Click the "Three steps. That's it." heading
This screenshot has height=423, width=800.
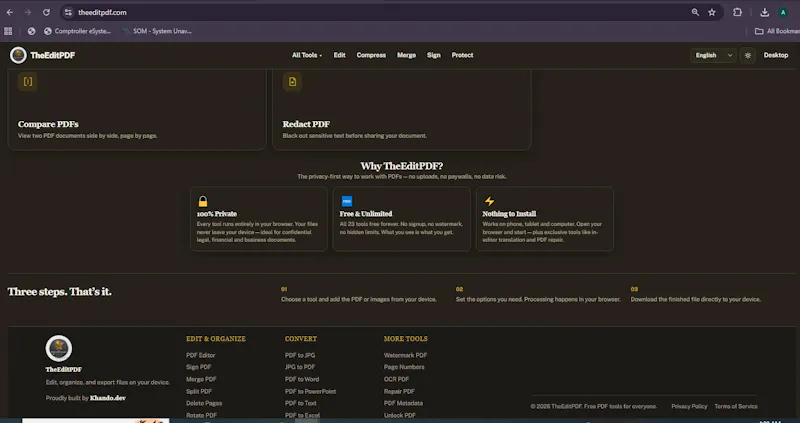point(59,292)
